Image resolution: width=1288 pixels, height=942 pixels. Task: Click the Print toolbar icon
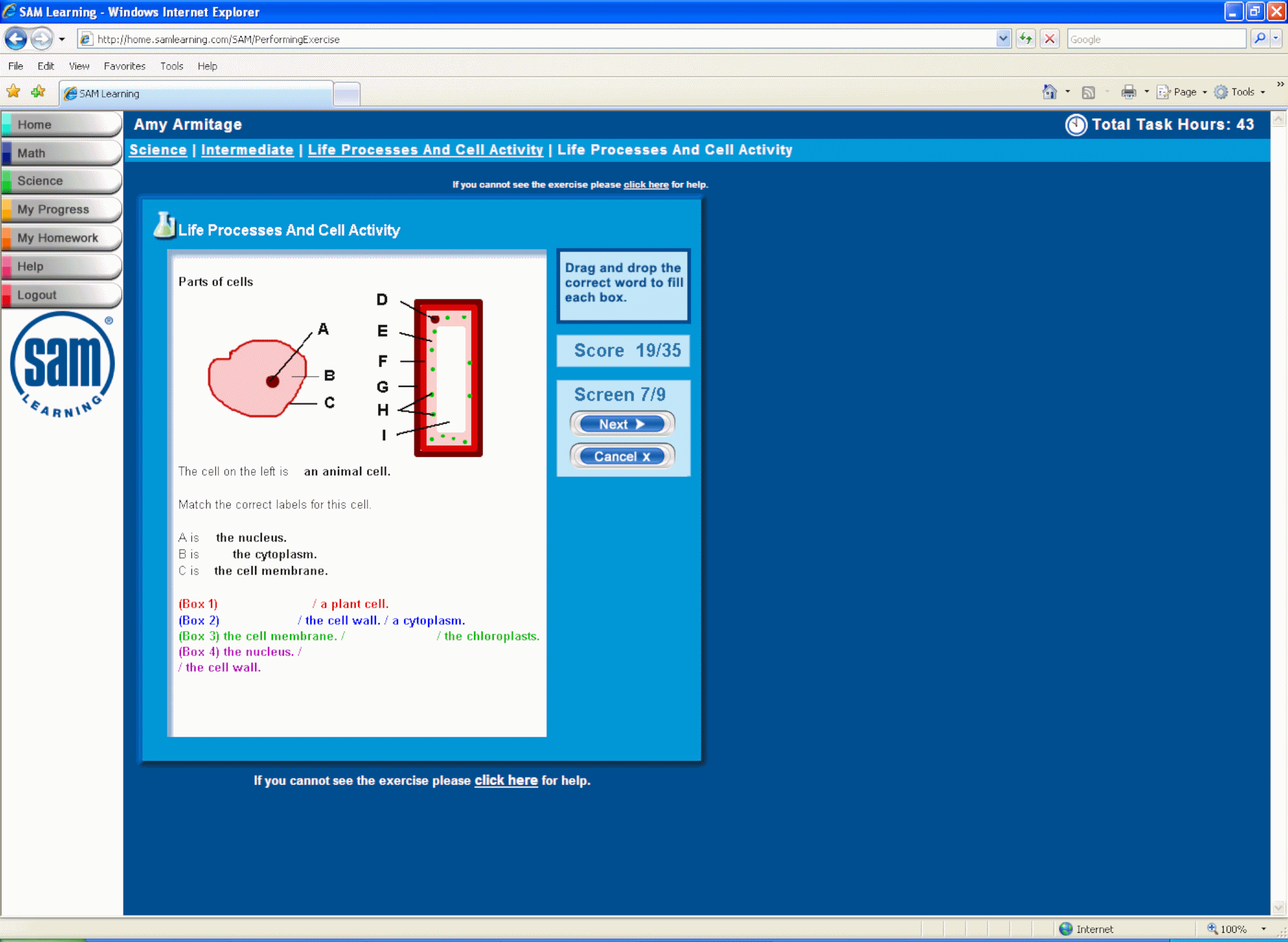pyautogui.click(x=1128, y=92)
